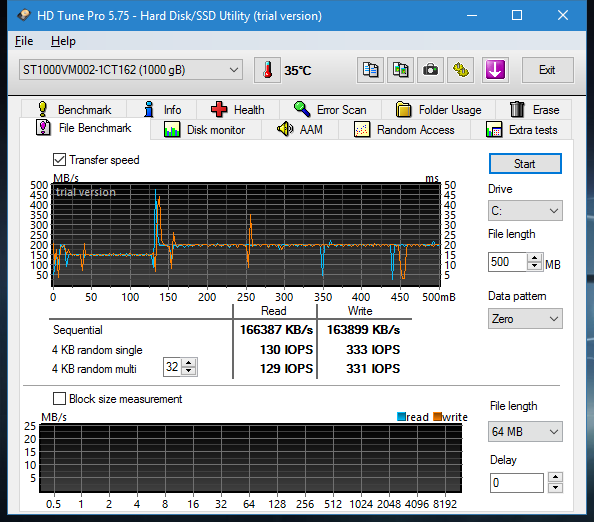Save screenshot using the camera icon
Viewport: 594px width, 522px height.
(x=430, y=70)
